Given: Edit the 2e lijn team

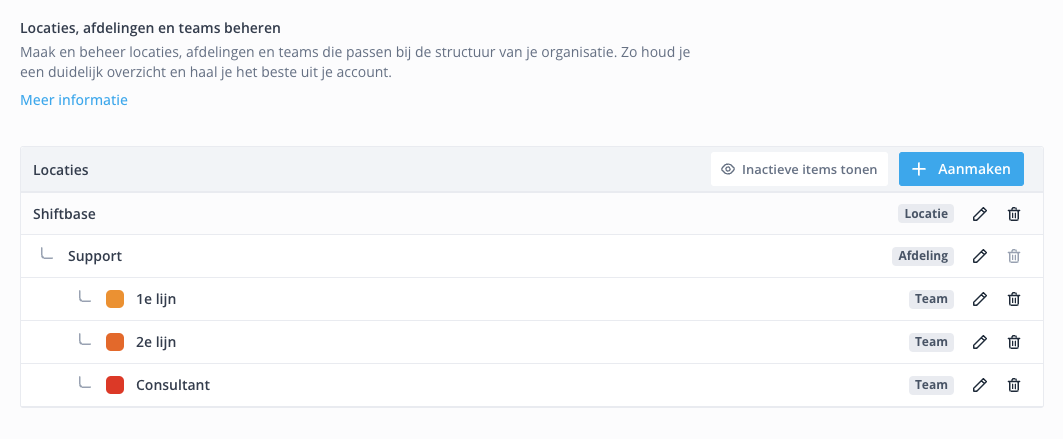Looking at the screenshot, I should coord(979,342).
